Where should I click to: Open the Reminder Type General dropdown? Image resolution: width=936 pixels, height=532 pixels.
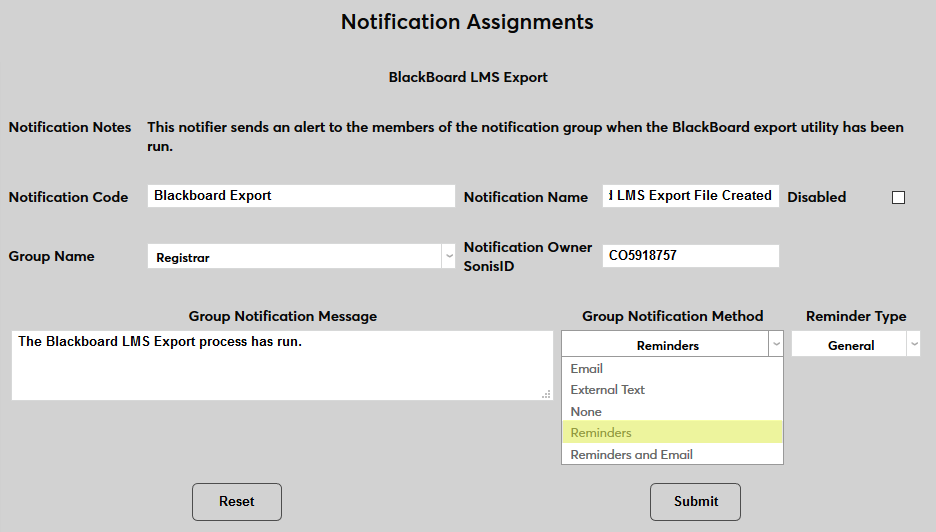coord(855,344)
